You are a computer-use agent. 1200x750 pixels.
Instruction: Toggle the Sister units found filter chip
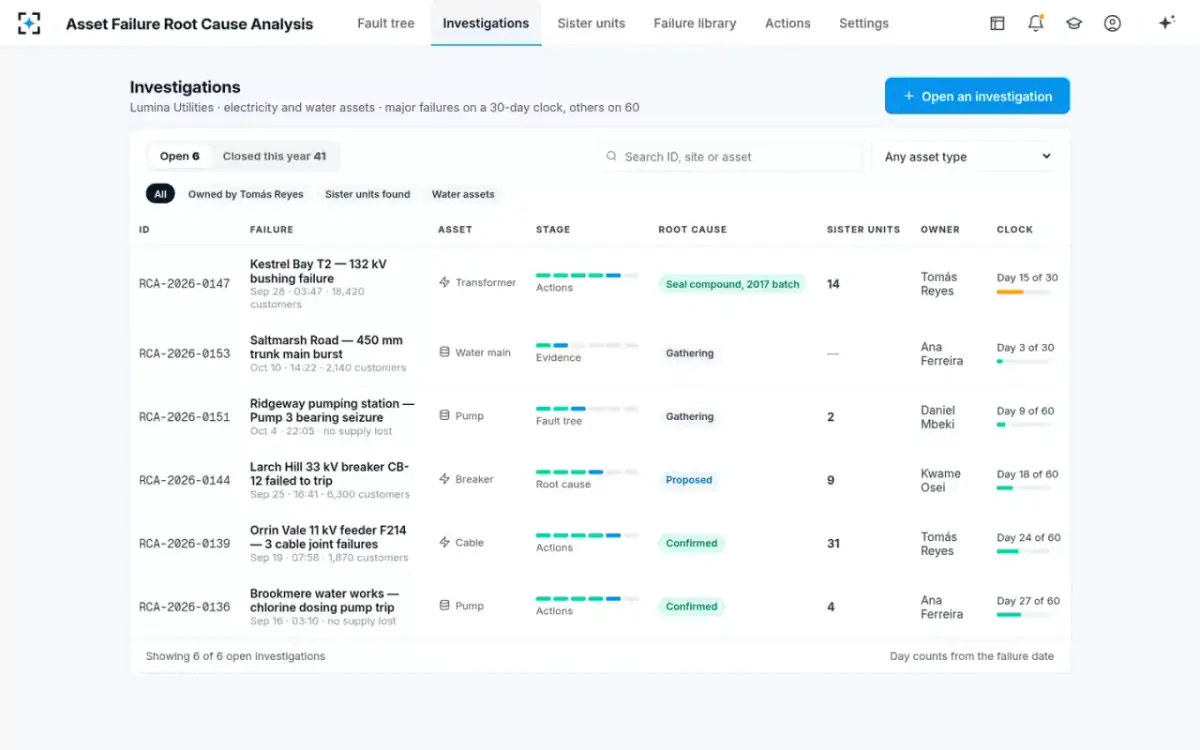367,194
